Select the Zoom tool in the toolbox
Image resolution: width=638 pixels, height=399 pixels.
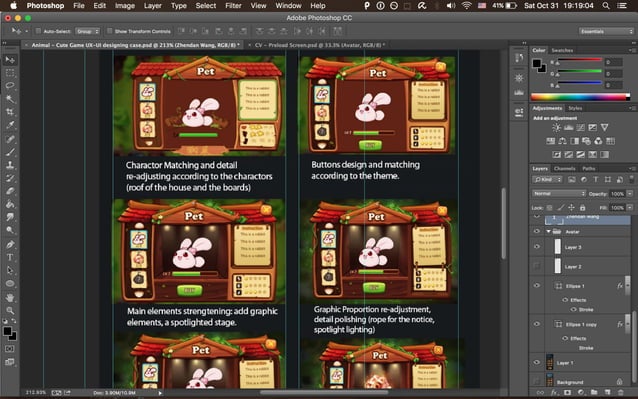pyautogui.click(x=10, y=311)
